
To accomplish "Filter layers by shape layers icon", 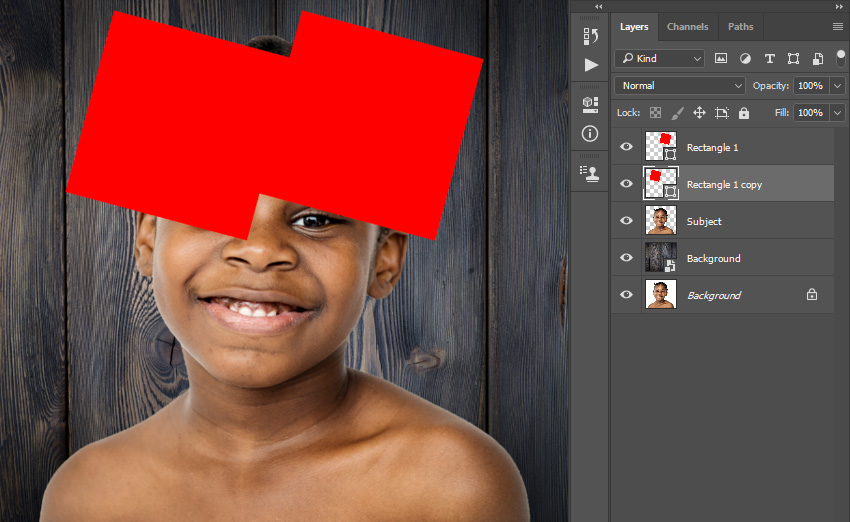I will (x=793, y=59).
